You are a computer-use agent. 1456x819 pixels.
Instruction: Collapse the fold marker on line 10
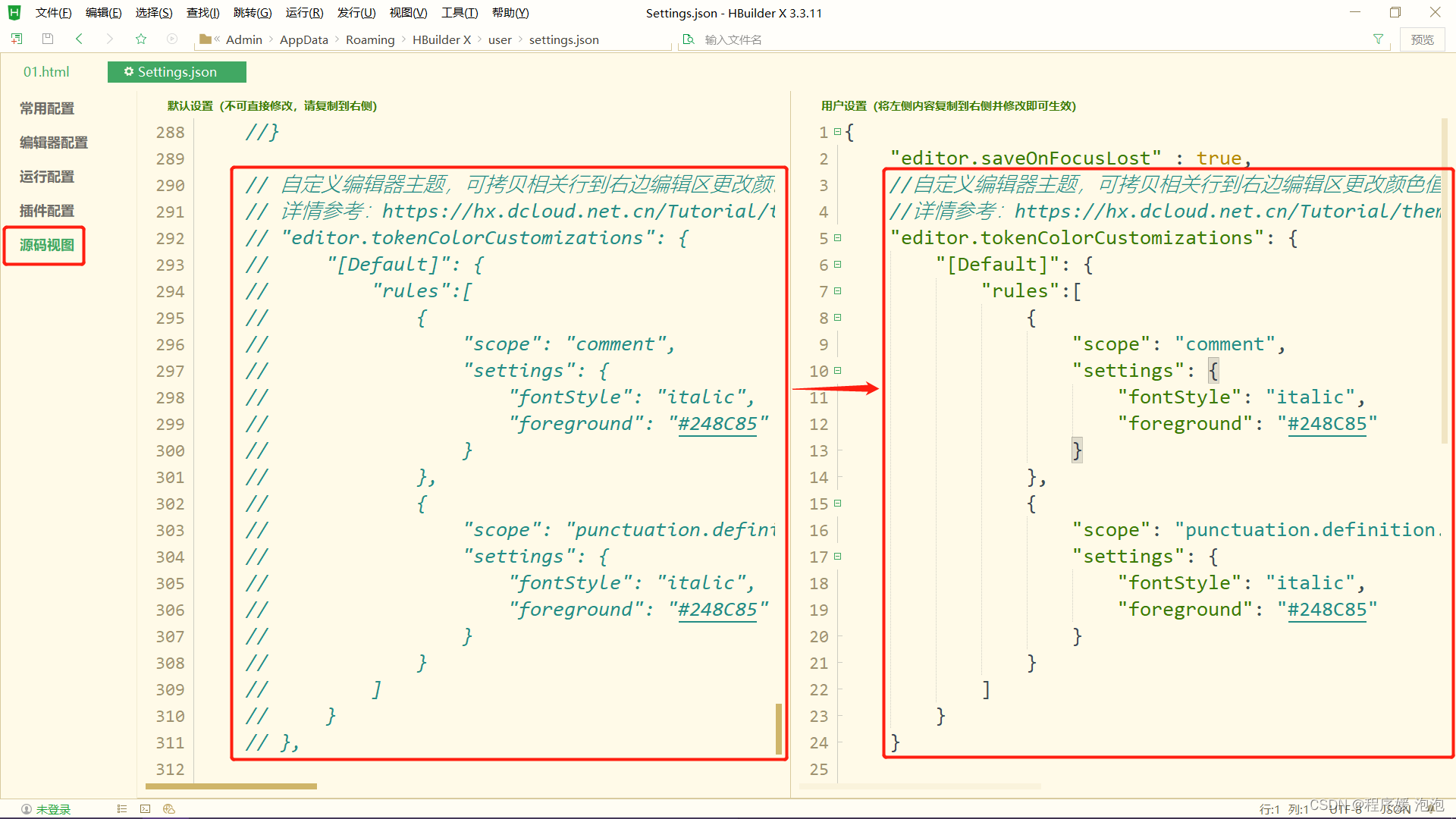838,371
